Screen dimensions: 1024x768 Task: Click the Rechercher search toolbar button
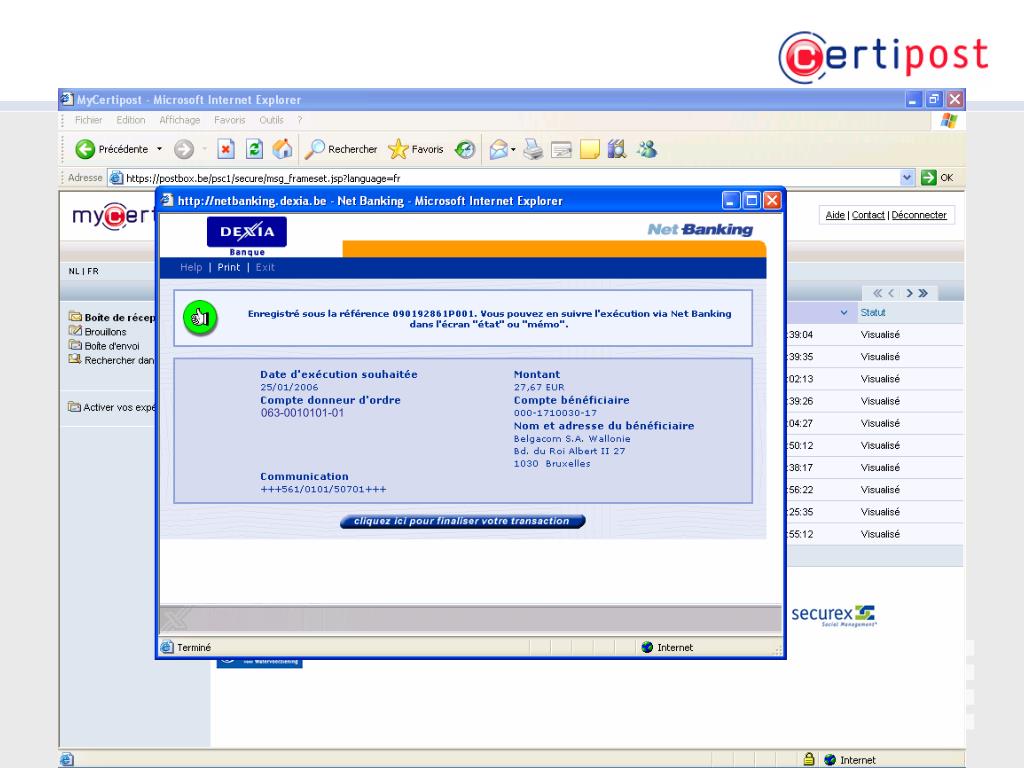(342, 150)
